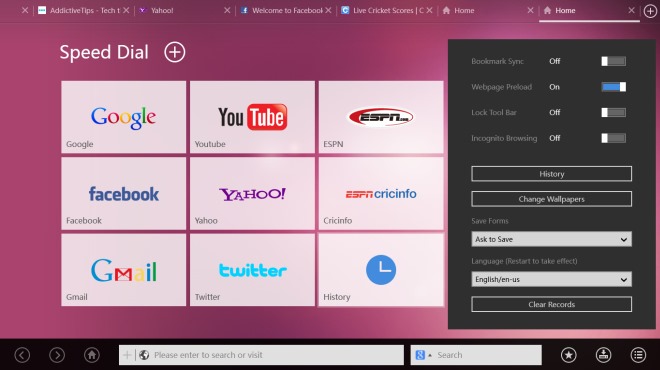660x370 pixels.
Task: Add a new Speed Dial entry
Action: pyautogui.click(x=174, y=52)
